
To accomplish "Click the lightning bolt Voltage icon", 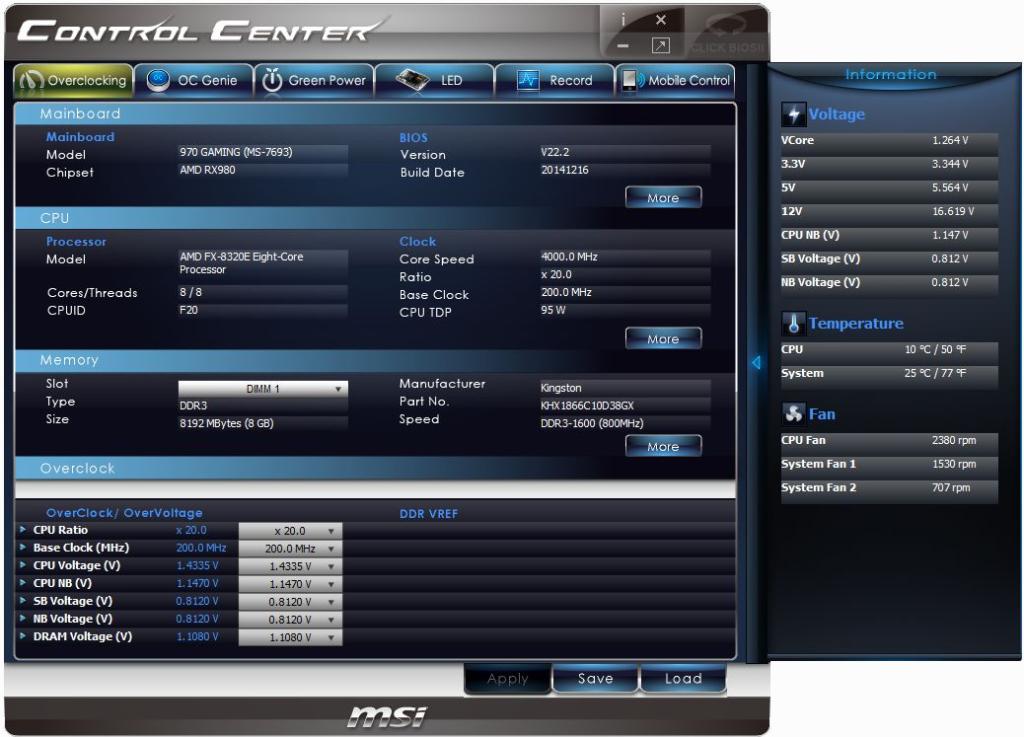I will click(x=793, y=114).
